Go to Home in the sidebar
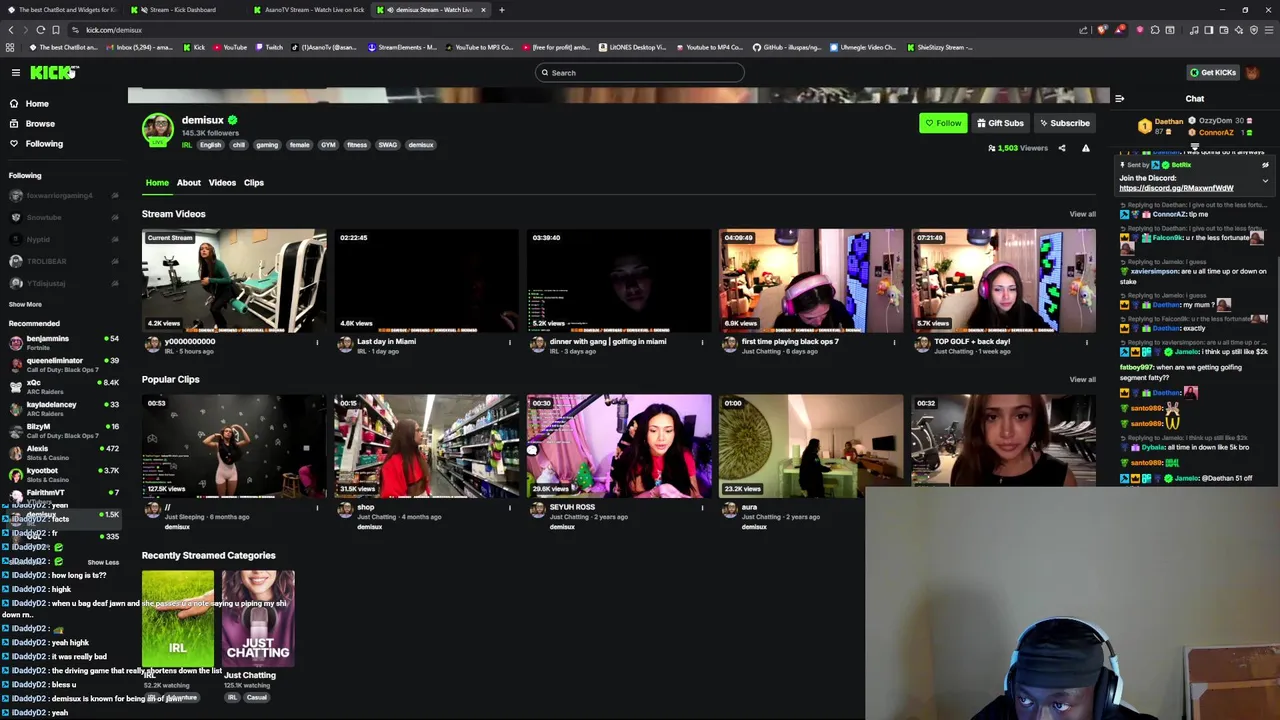 point(37,104)
